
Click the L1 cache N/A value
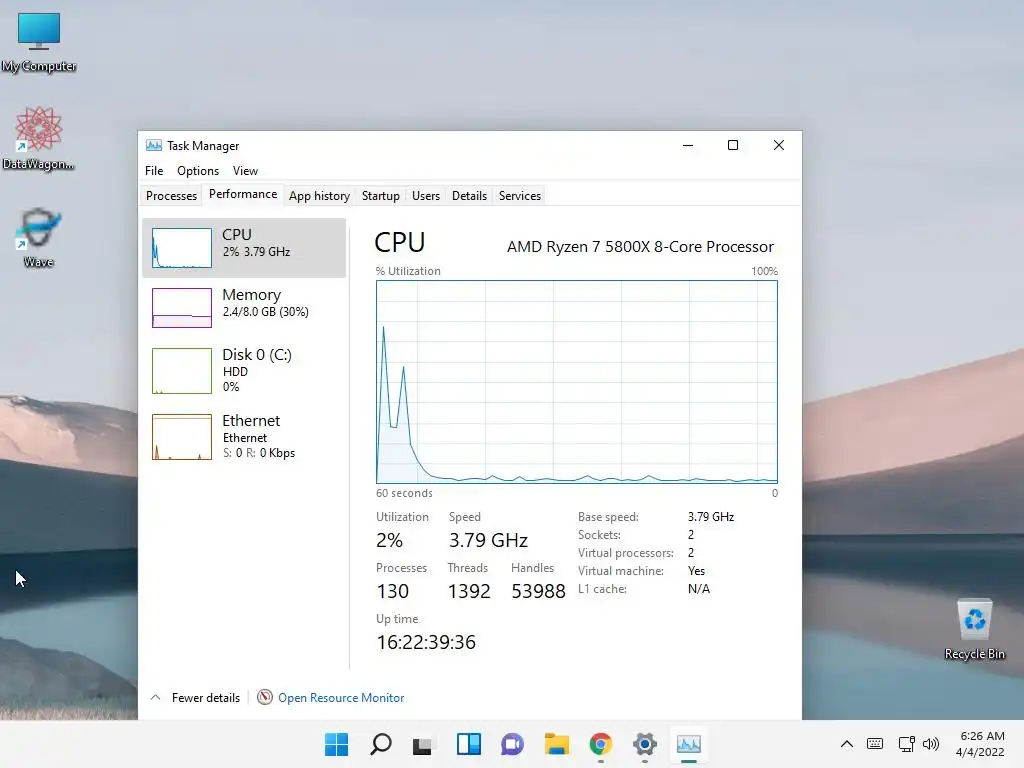click(x=699, y=588)
